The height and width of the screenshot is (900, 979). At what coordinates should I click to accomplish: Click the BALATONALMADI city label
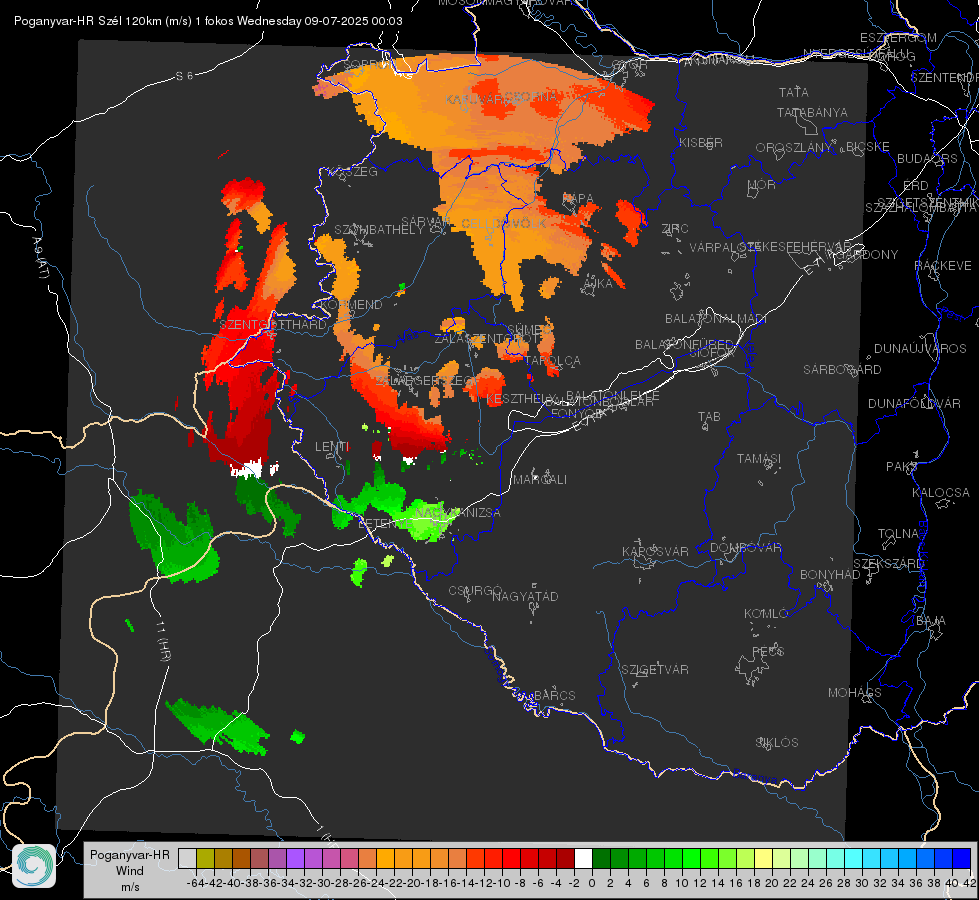(x=716, y=319)
